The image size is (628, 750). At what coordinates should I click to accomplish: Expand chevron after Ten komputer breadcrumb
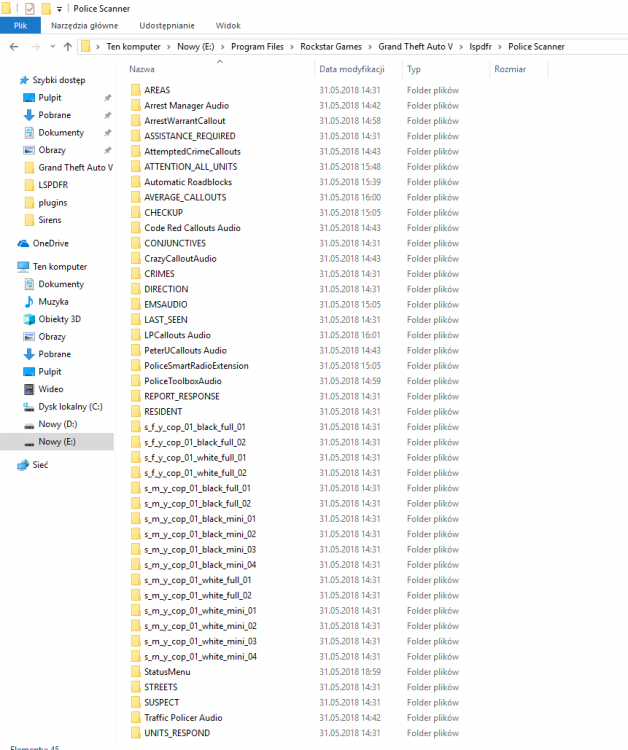coord(169,47)
